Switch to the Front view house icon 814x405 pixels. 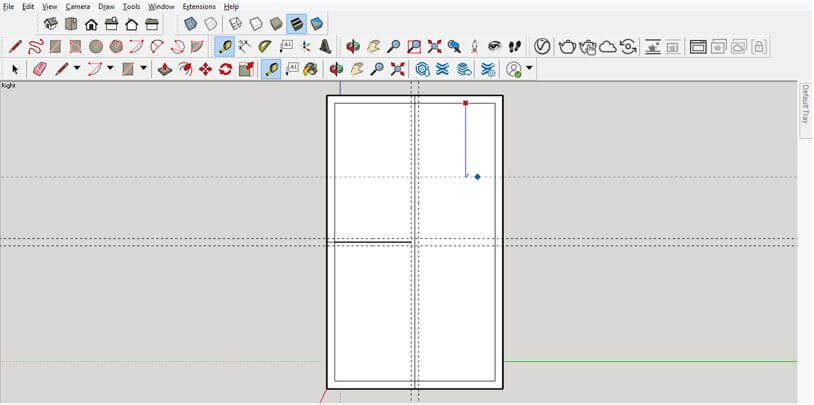(x=91, y=24)
